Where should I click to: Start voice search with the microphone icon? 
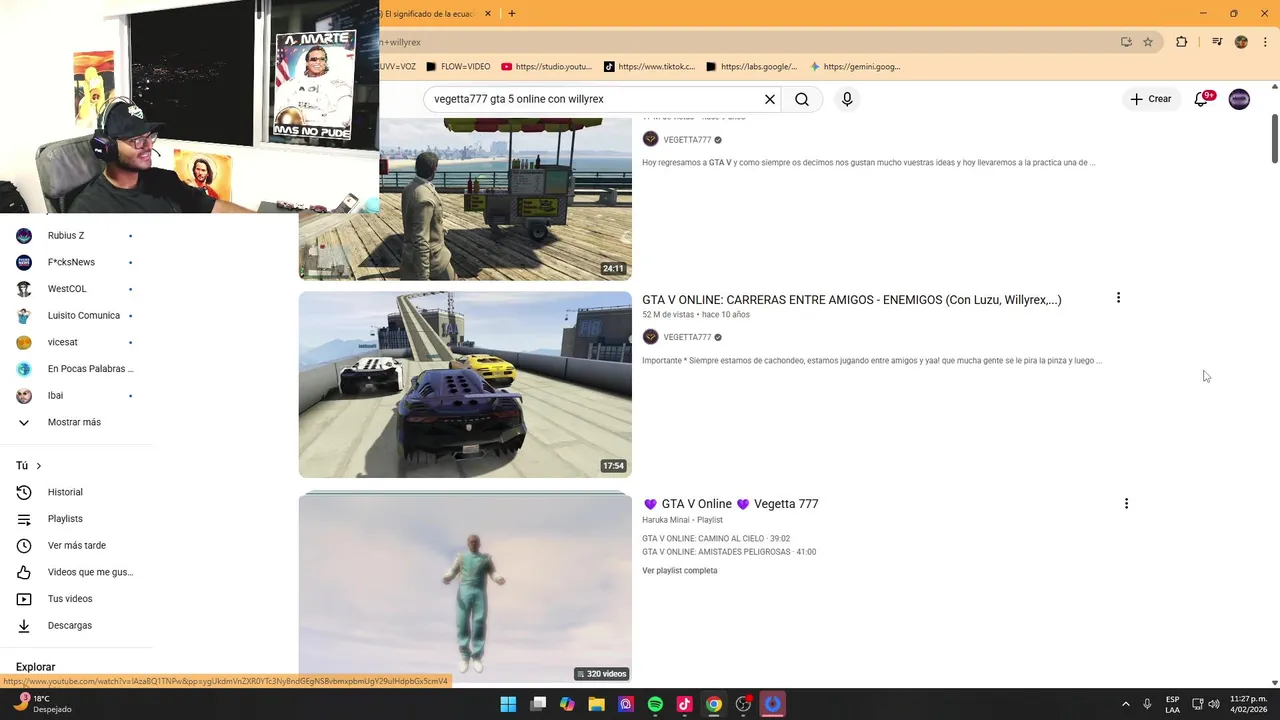click(847, 99)
